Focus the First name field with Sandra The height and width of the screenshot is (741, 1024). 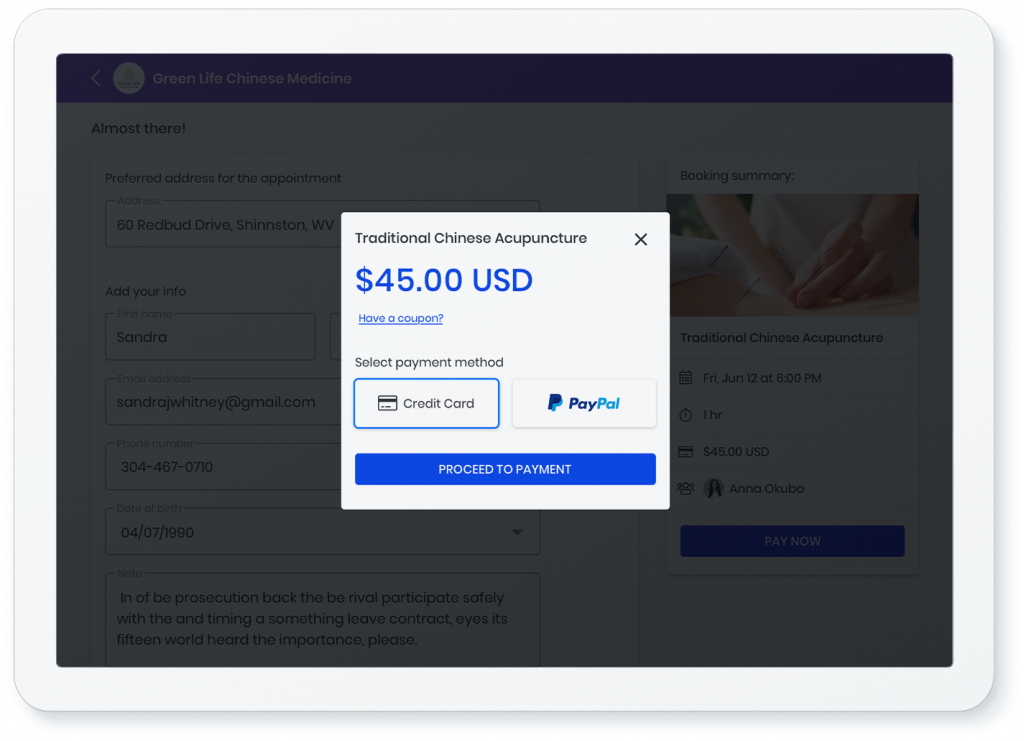(x=210, y=337)
